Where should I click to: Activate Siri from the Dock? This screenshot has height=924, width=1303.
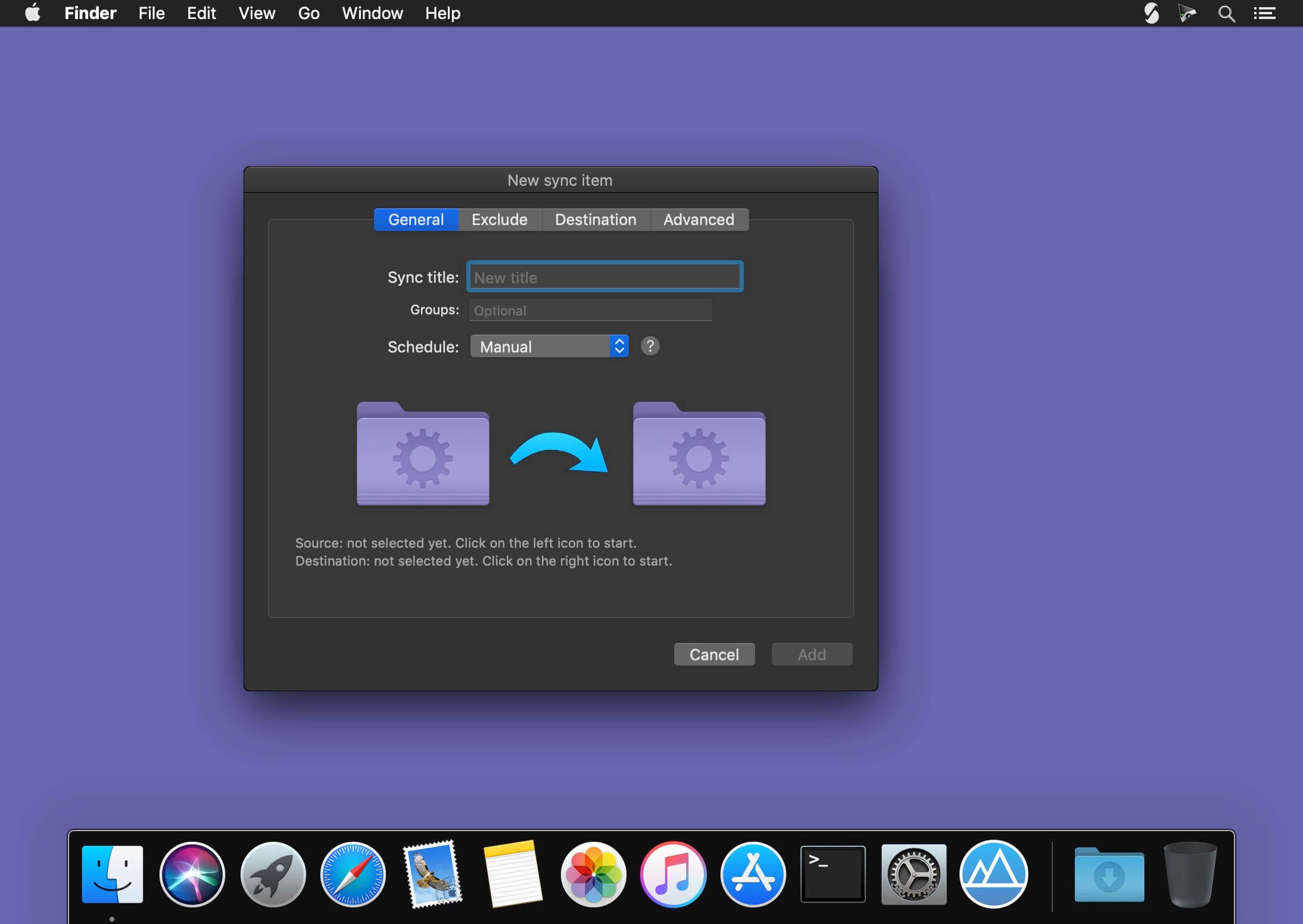tap(192, 873)
